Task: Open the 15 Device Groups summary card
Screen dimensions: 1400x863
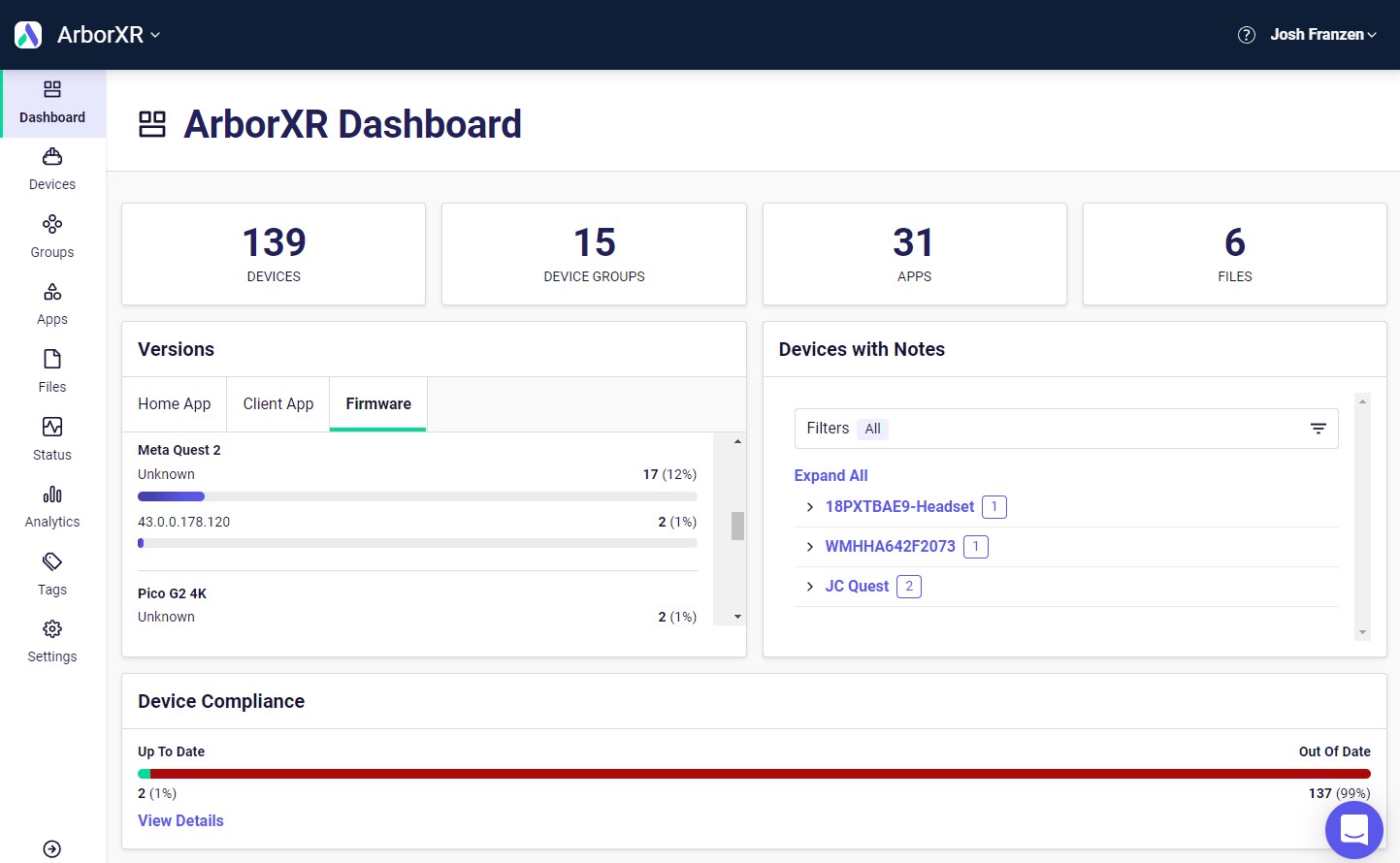Action: [594, 254]
